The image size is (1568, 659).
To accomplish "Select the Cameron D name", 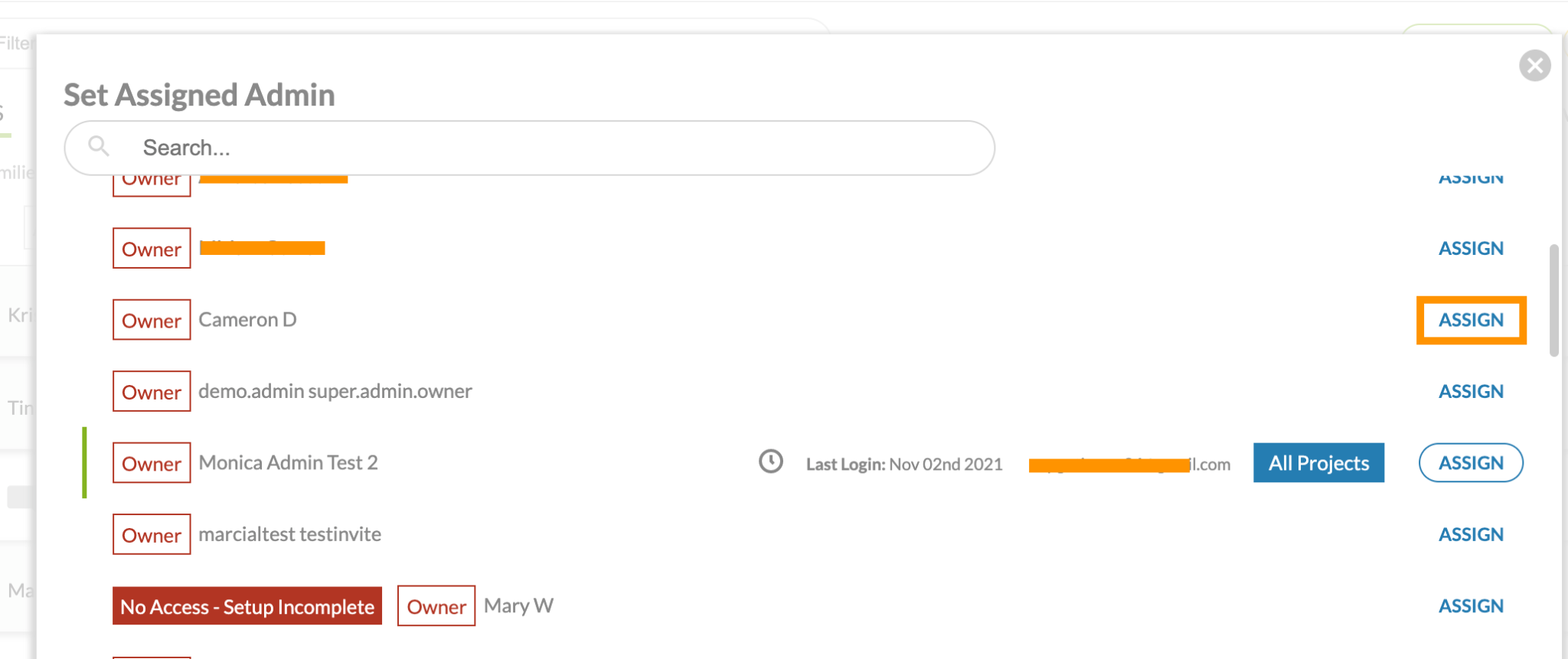I will click(247, 320).
